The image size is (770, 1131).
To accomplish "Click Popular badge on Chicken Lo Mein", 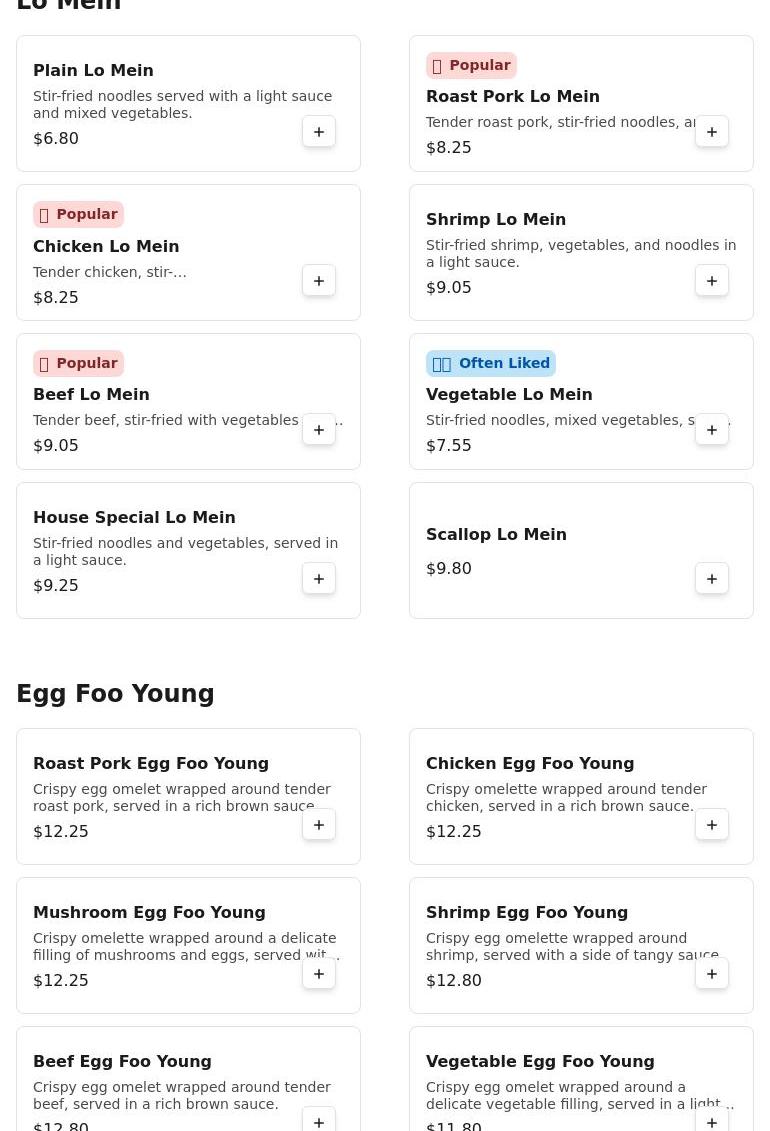I will coord(78,215).
